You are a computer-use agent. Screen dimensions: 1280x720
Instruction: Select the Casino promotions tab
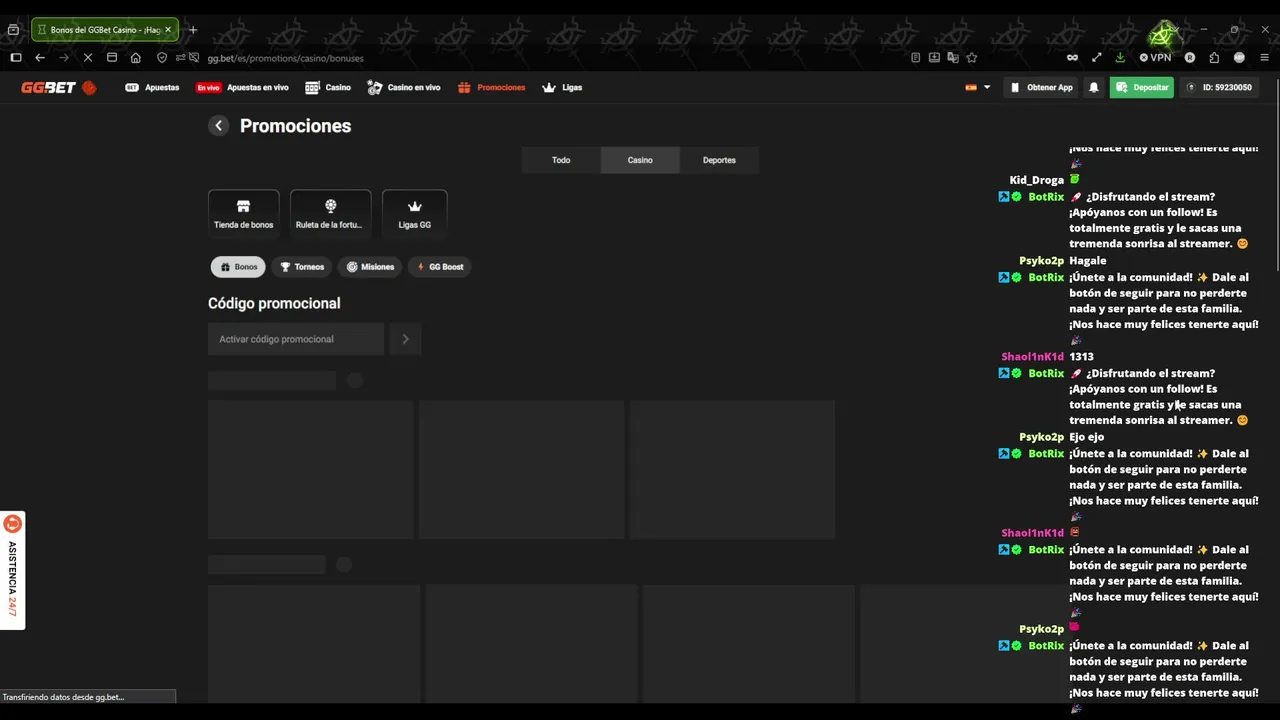640,160
